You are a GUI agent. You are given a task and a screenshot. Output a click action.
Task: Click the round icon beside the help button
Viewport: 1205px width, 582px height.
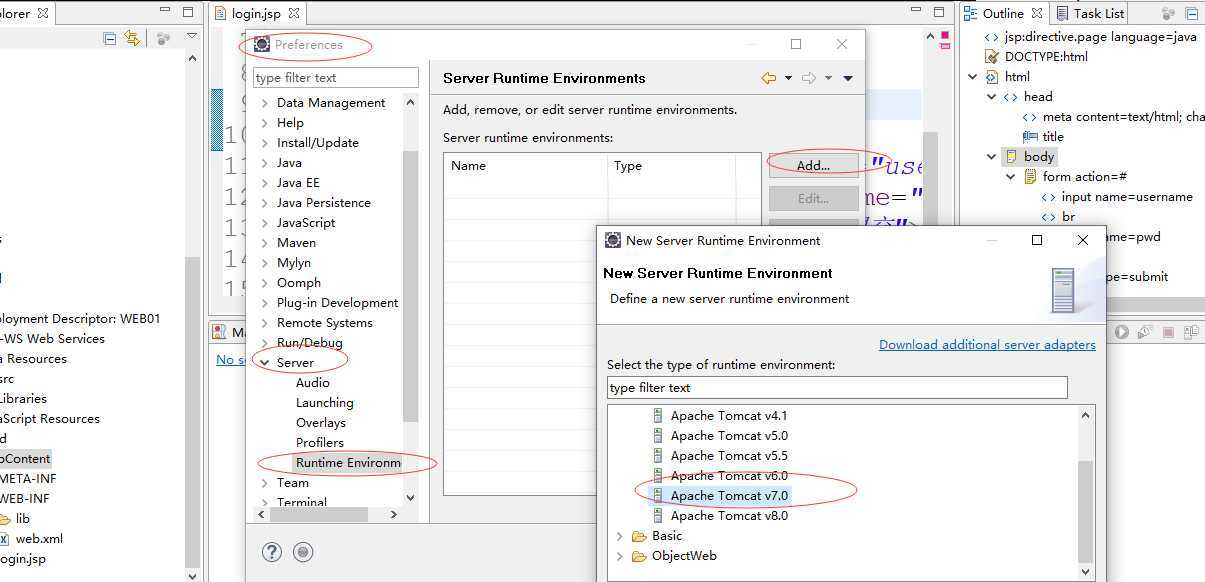pos(304,552)
